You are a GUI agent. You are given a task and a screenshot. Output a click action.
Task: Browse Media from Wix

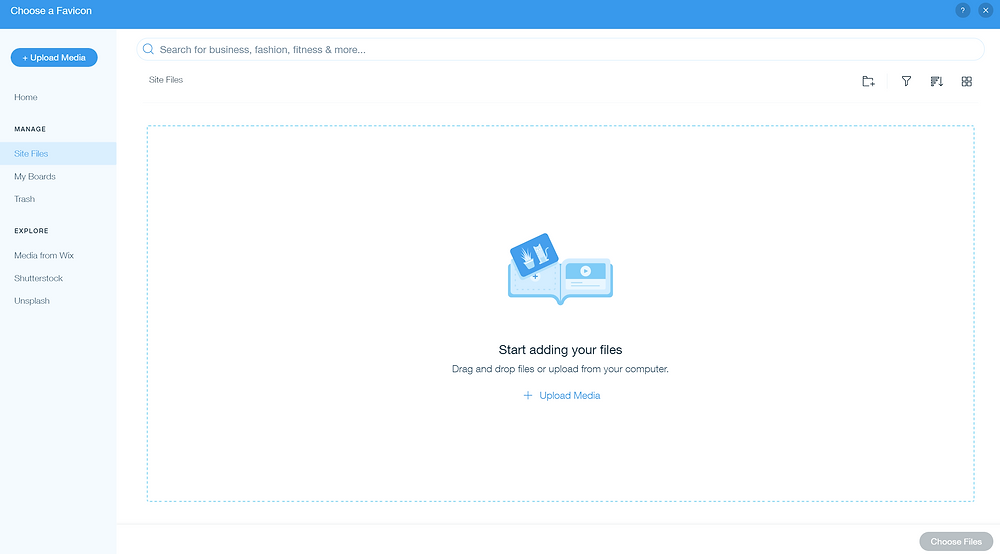pyautogui.click(x=44, y=255)
